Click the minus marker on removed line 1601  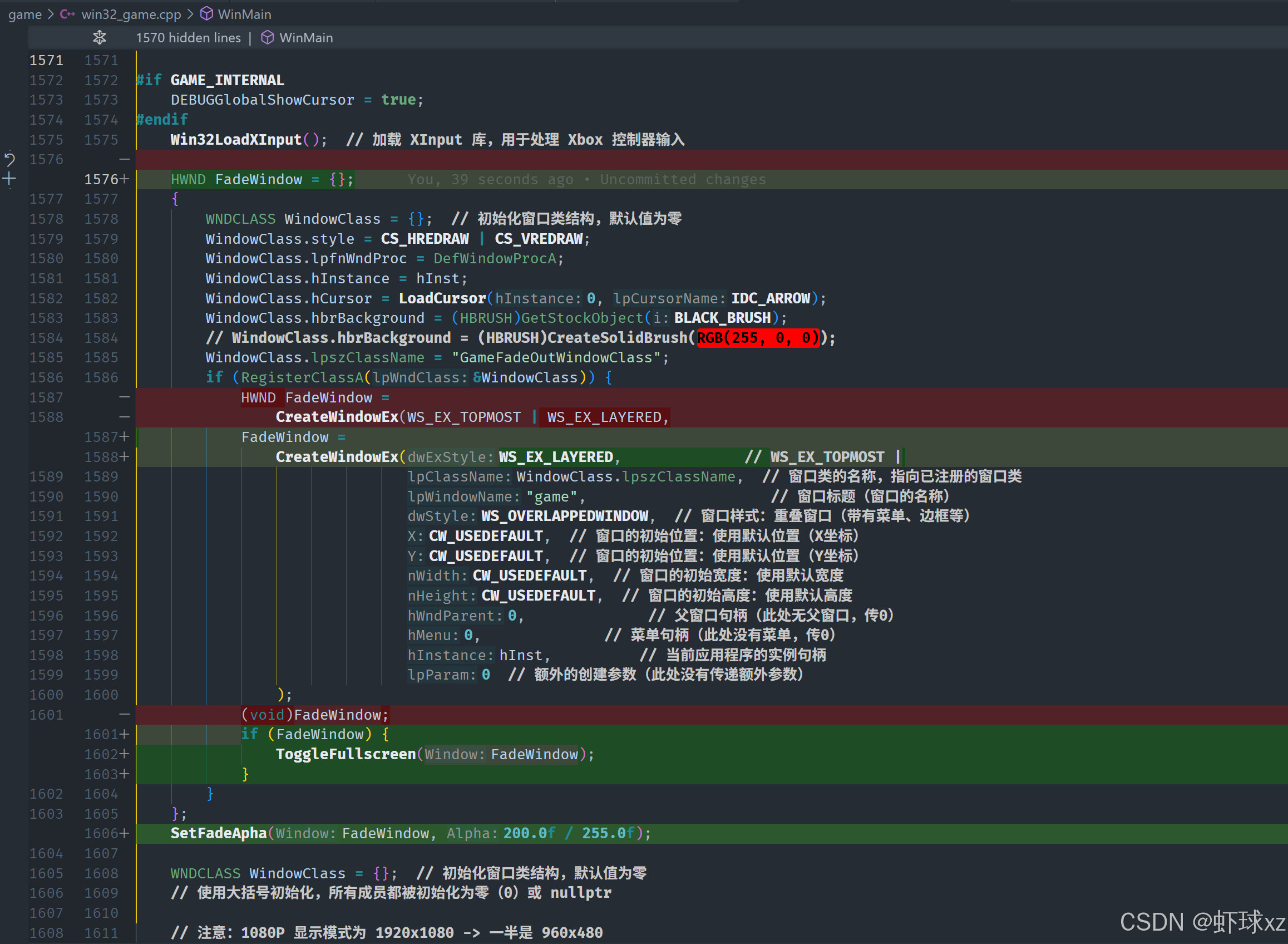pos(125,714)
